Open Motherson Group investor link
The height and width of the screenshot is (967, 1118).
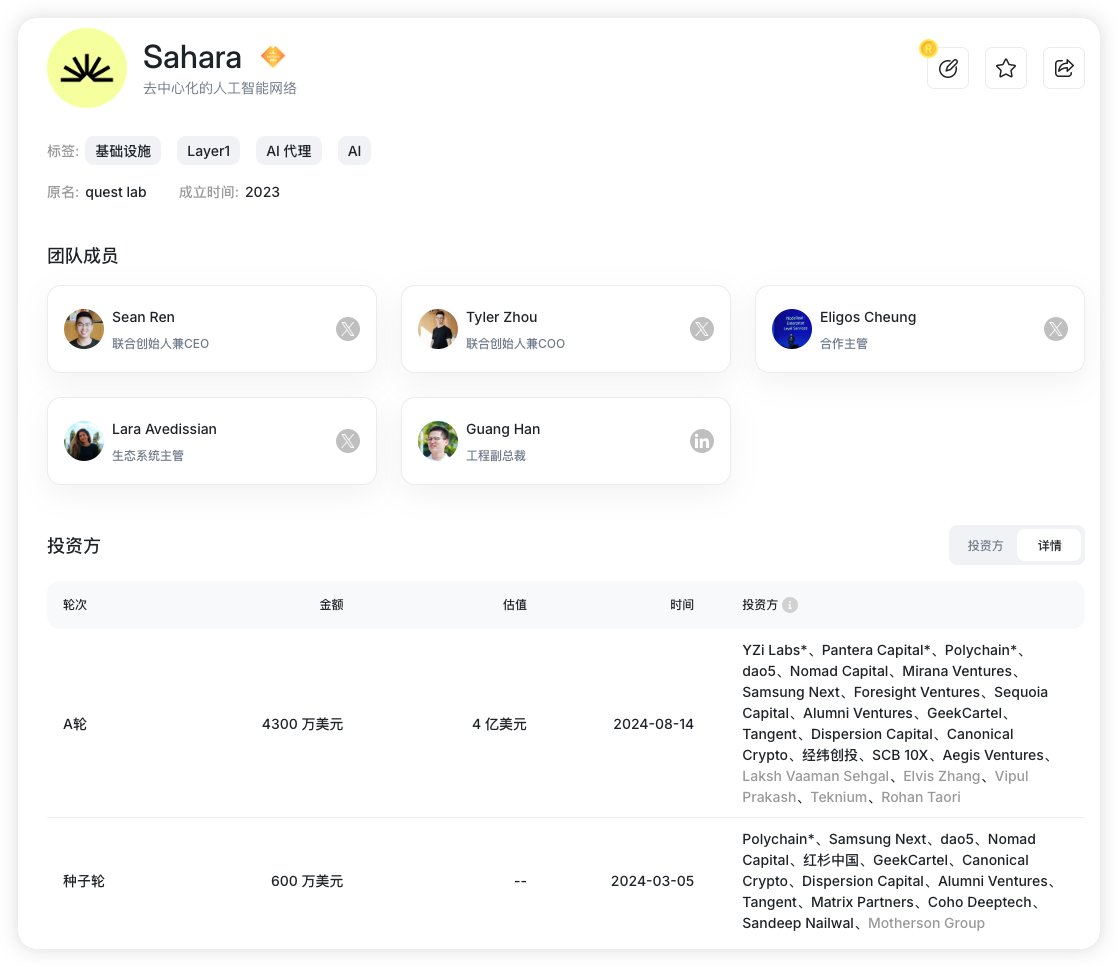[926, 923]
